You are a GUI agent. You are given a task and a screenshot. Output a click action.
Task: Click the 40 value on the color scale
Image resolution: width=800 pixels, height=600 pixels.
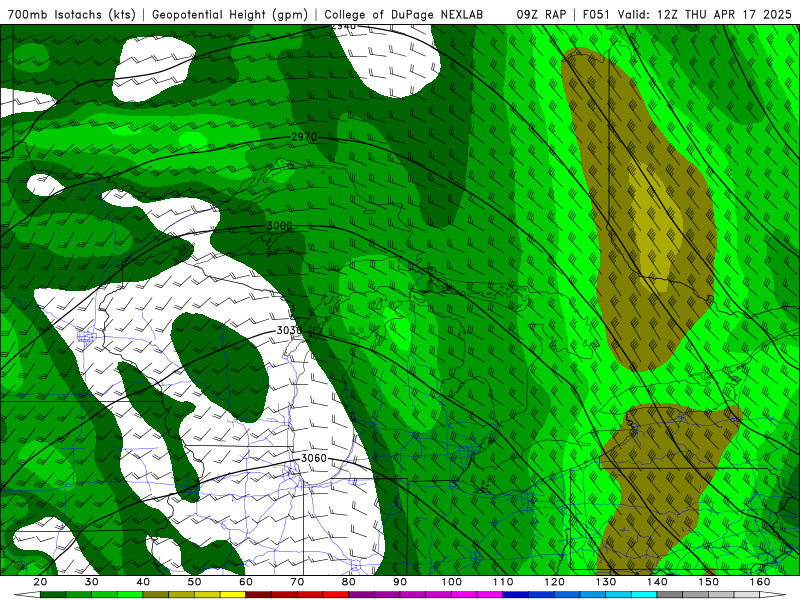pyautogui.click(x=143, y=582)
